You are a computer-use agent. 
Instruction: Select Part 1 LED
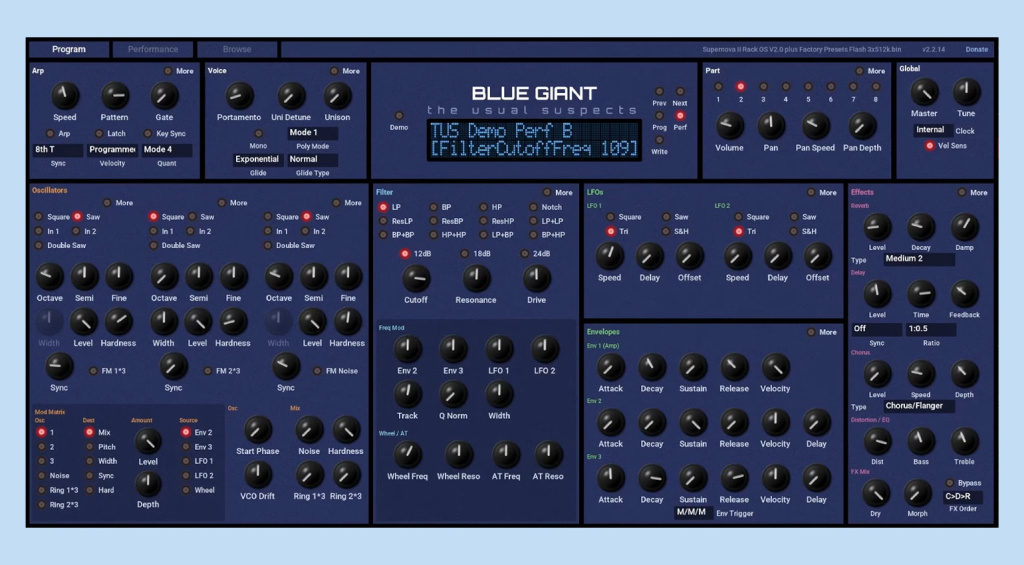click(x=718, y=86)
